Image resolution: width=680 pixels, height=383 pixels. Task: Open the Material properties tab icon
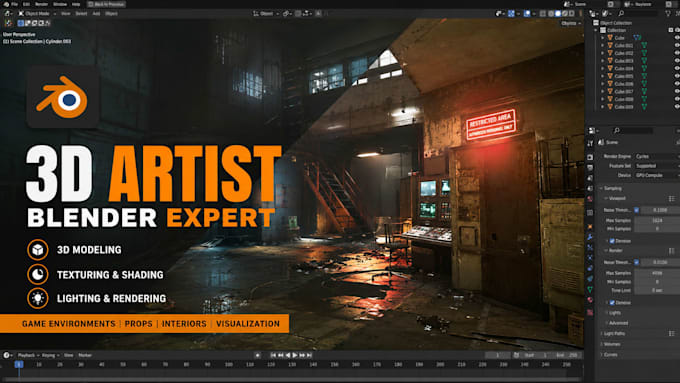(x=590, y=300)
